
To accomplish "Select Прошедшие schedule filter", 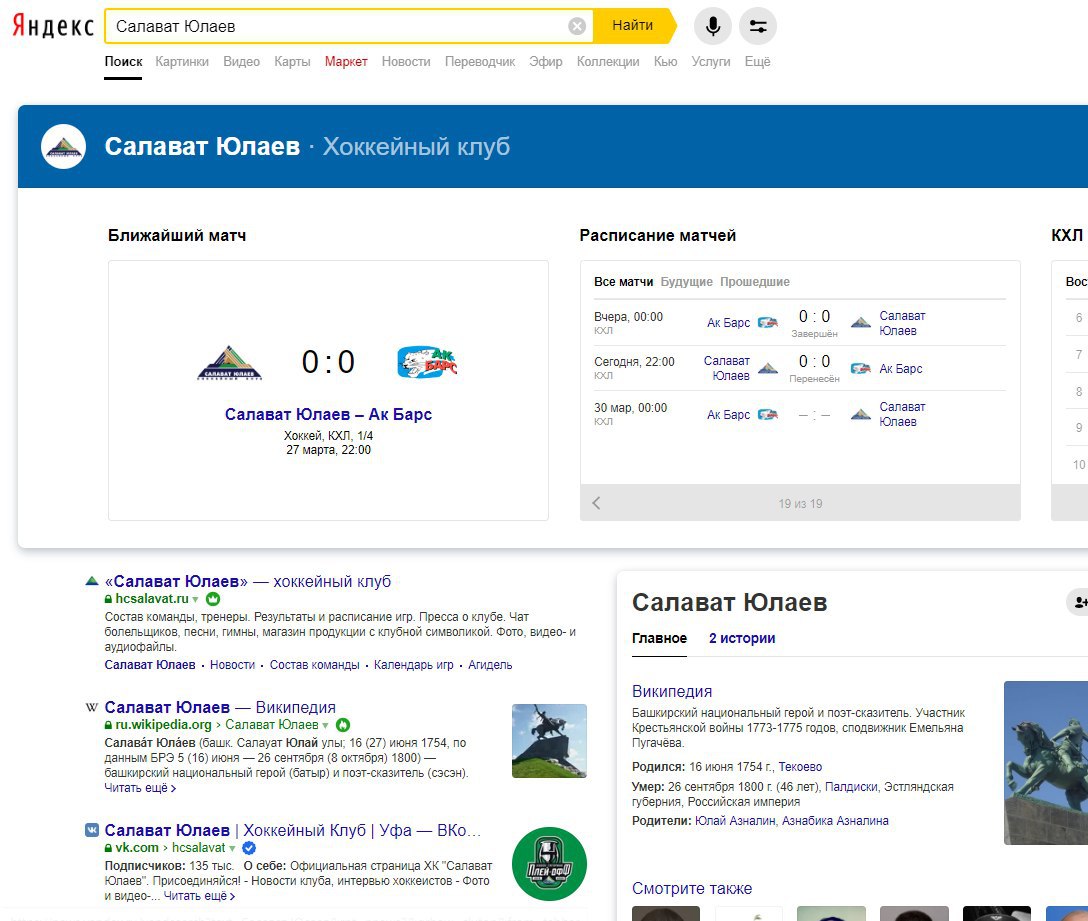I will 755,282.
